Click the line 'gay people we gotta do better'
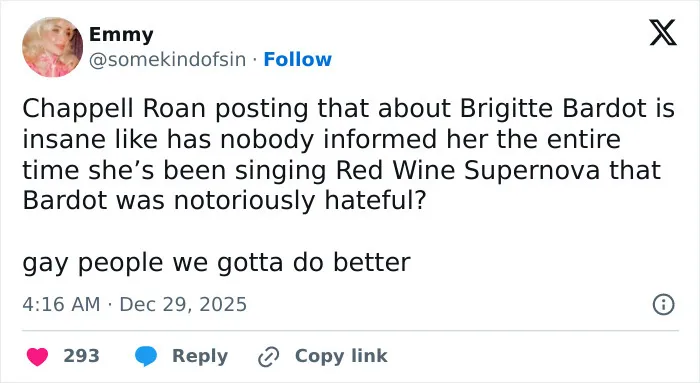The image size is (700, 383). [216, 262]
